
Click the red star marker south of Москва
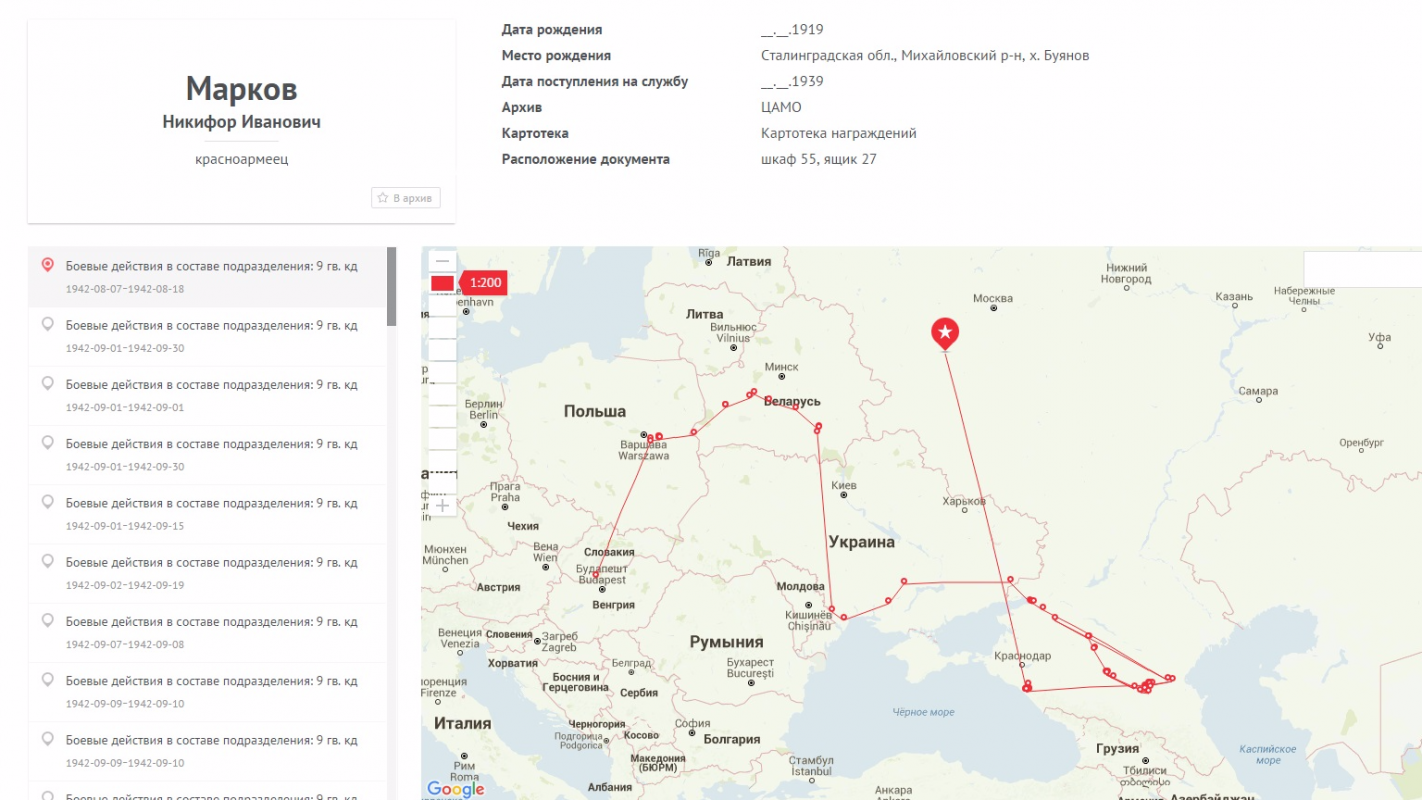945,333
